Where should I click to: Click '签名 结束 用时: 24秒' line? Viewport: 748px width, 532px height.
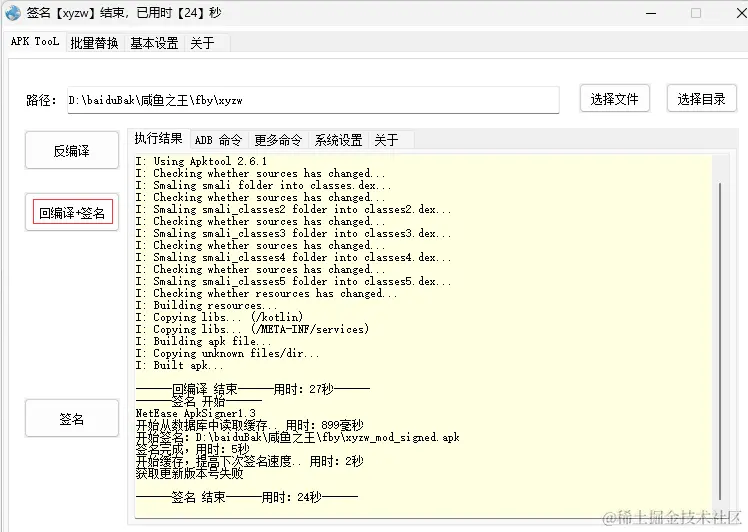247,497
